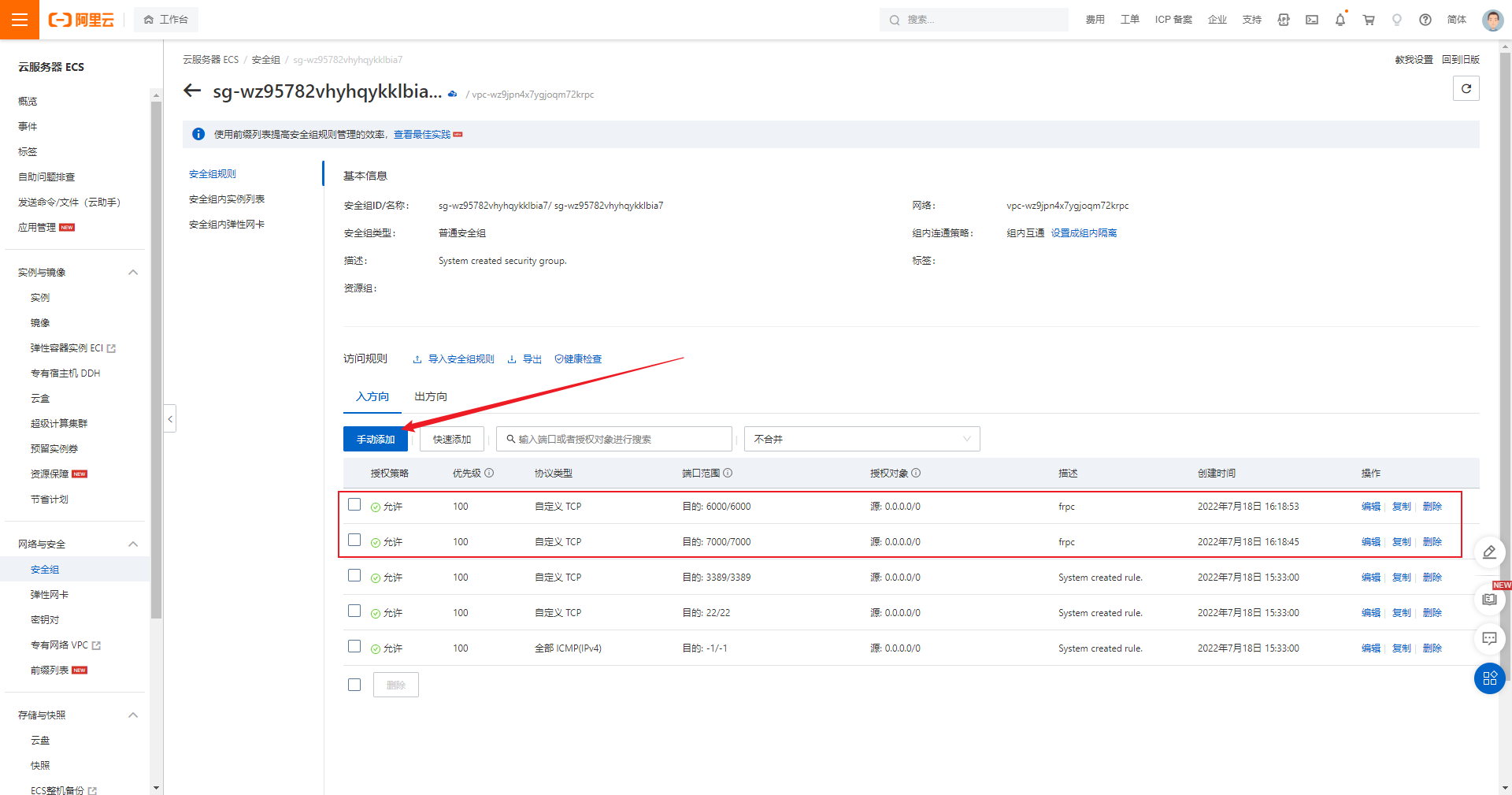Click the app download icon next to 支持
The image size is (1512, 795).
(1284, 20)
